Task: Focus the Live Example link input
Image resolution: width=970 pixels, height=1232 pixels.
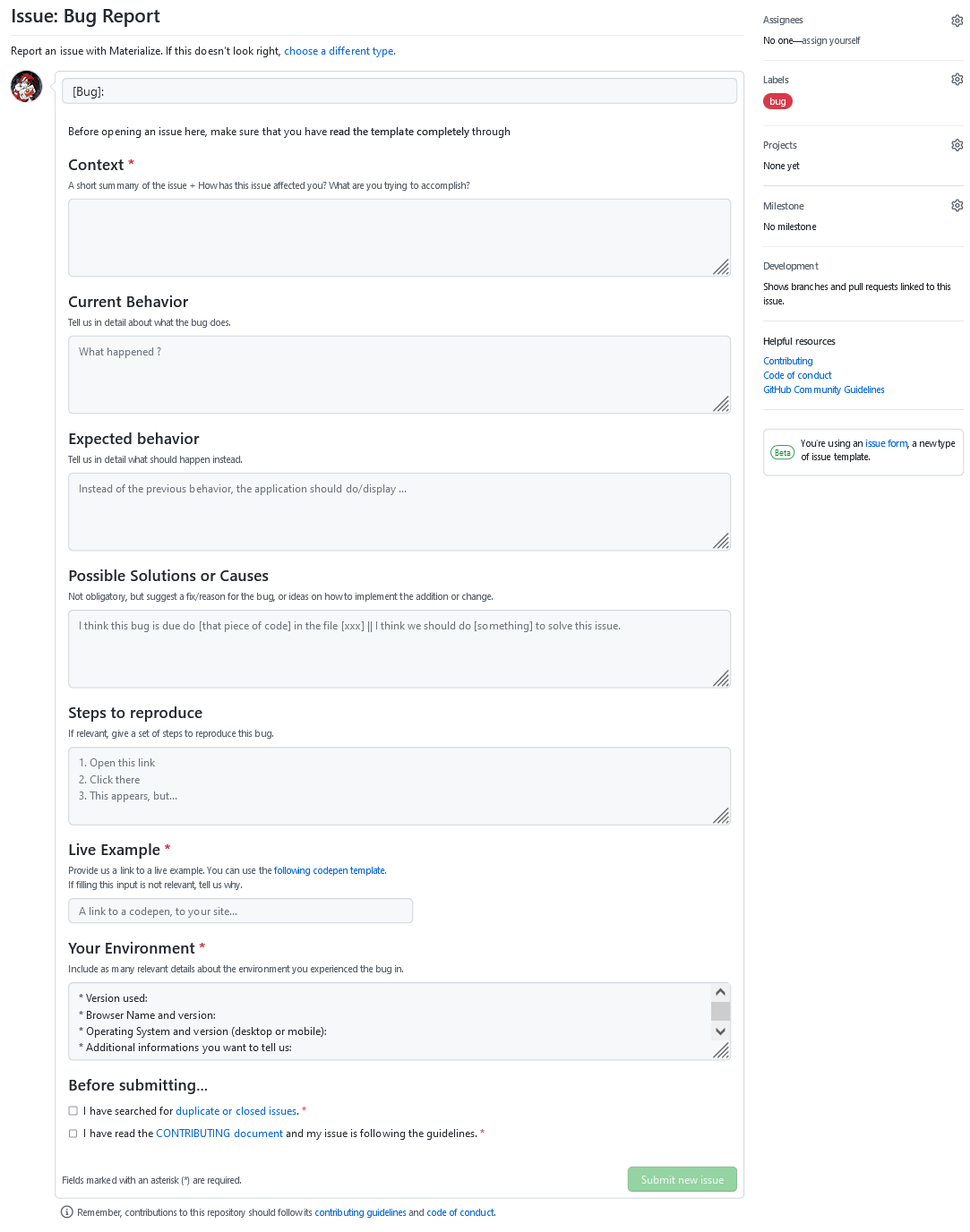Action: 240,911
